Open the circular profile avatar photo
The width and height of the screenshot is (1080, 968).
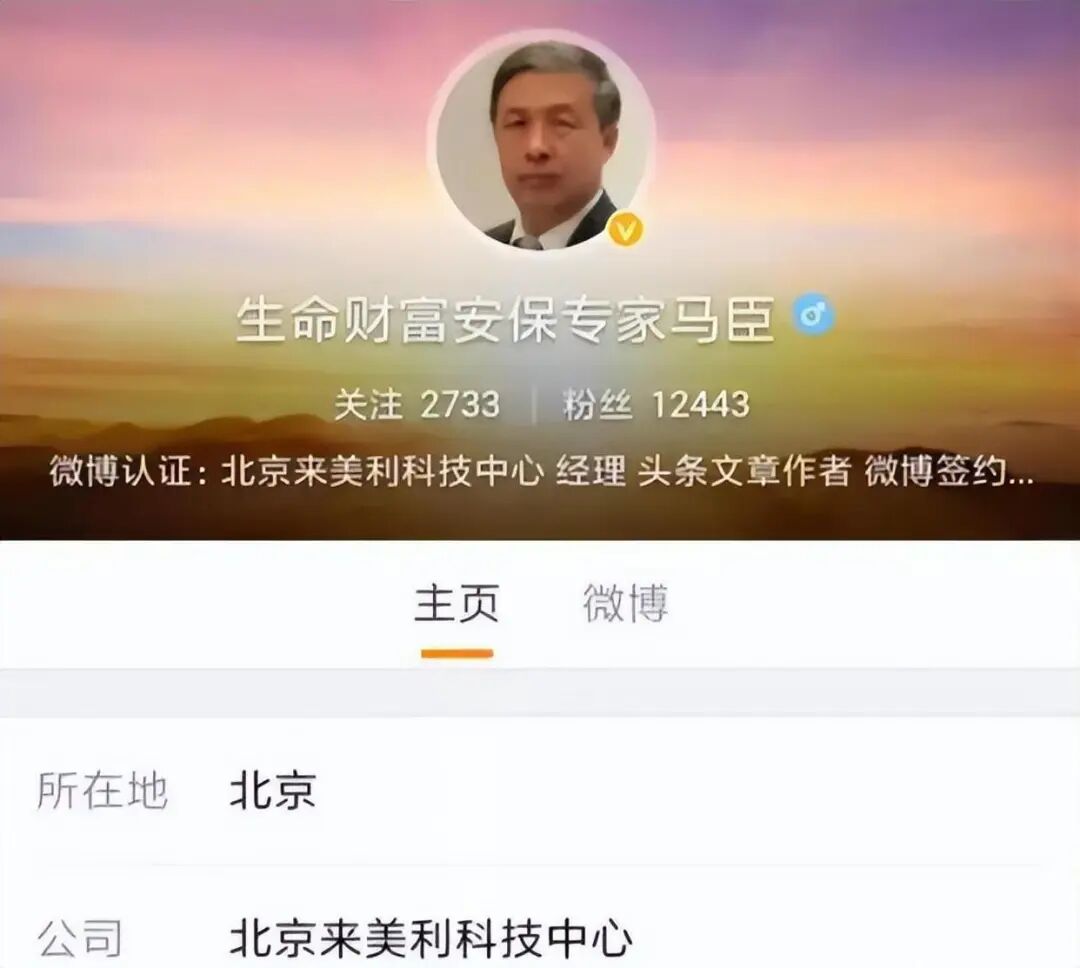pyautogui.click(x=541, y=141)
